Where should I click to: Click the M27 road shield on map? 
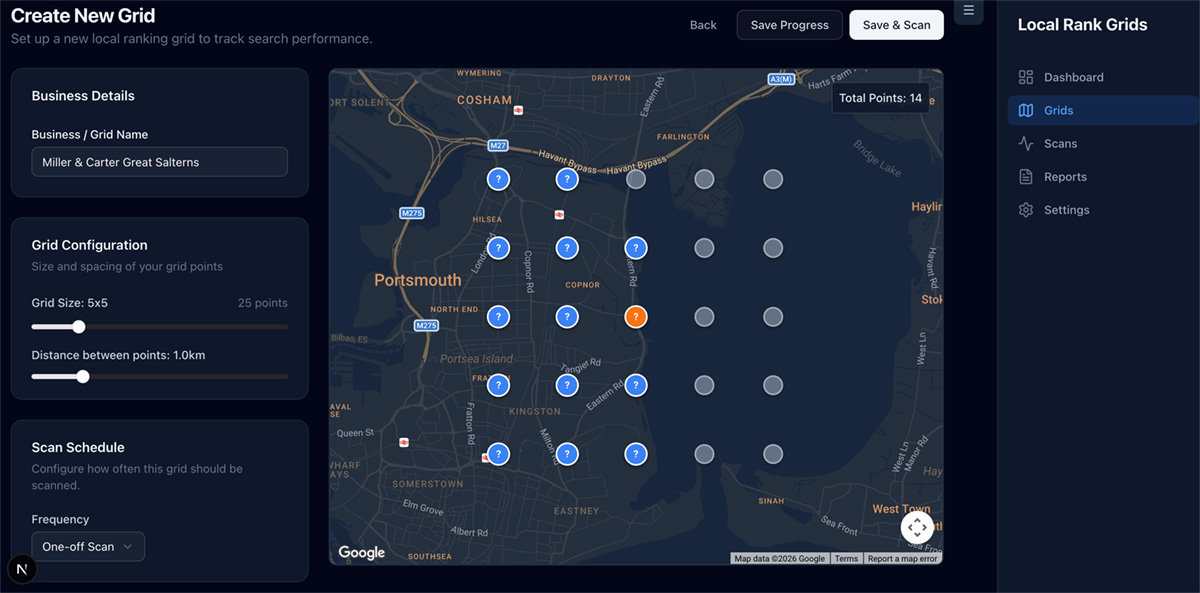point(498,146)
